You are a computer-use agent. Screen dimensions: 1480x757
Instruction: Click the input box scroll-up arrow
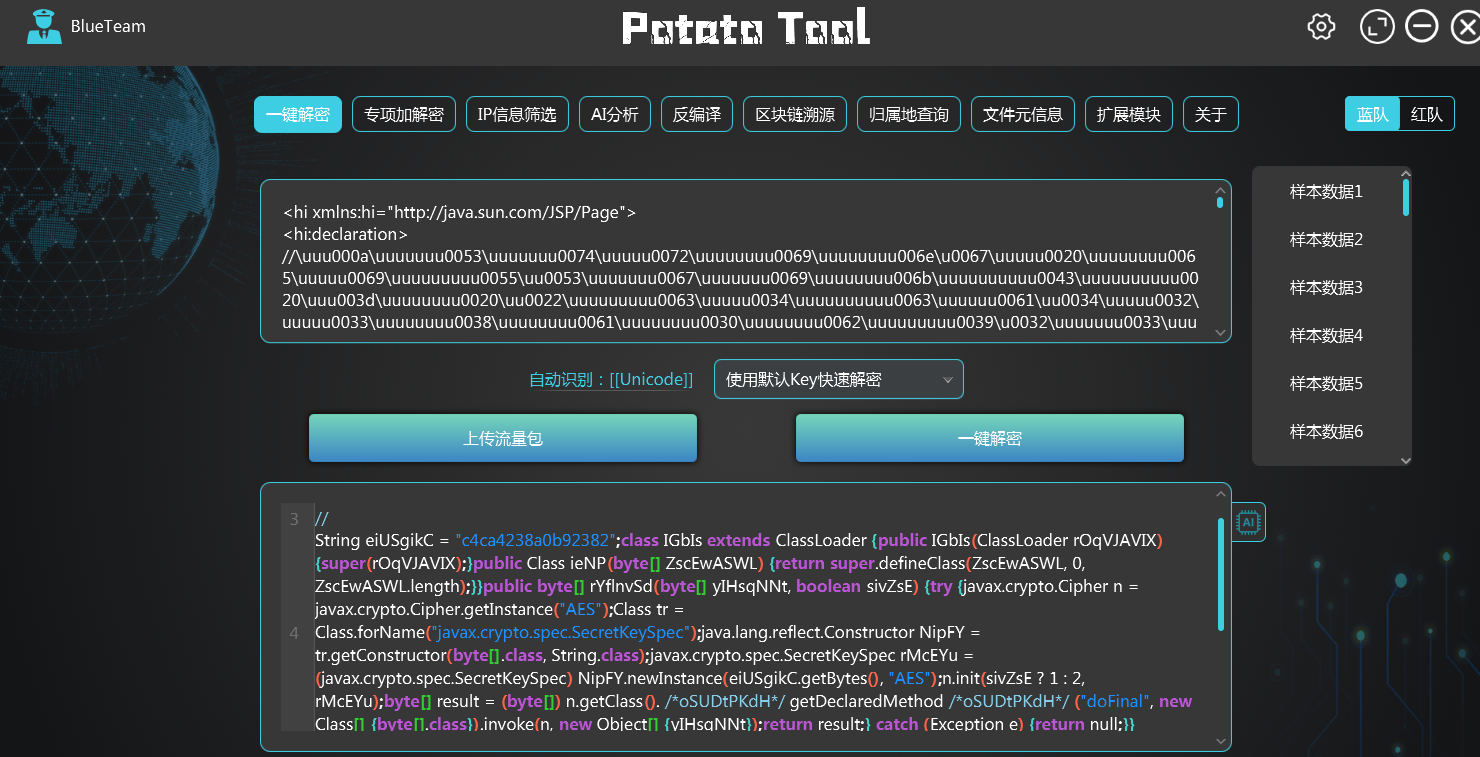[x=1220, y=190]
